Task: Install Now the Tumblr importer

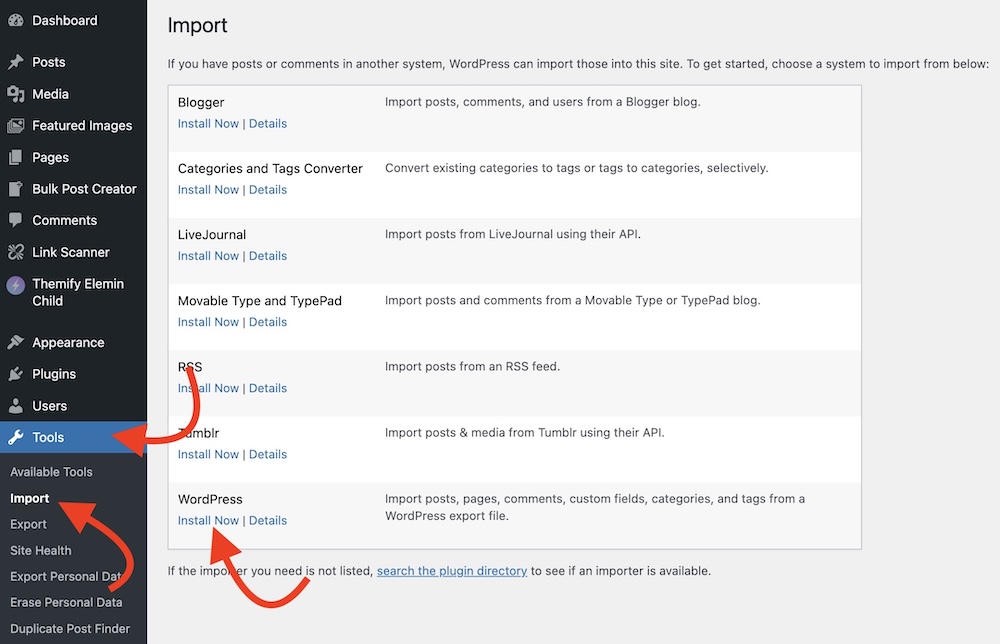Action: tap(207, 454)
